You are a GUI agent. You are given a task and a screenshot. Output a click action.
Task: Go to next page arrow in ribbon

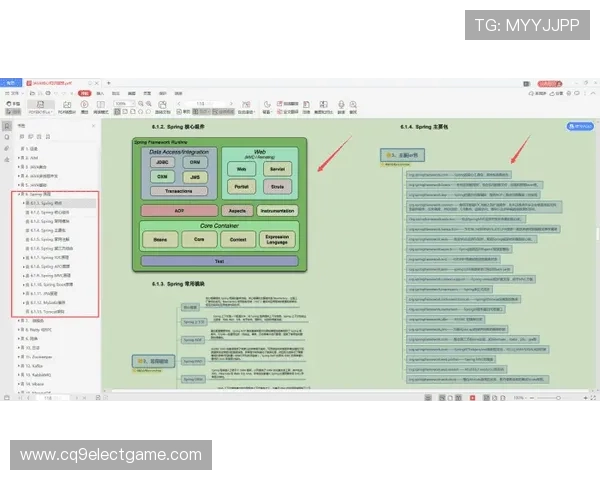(231, 104)
